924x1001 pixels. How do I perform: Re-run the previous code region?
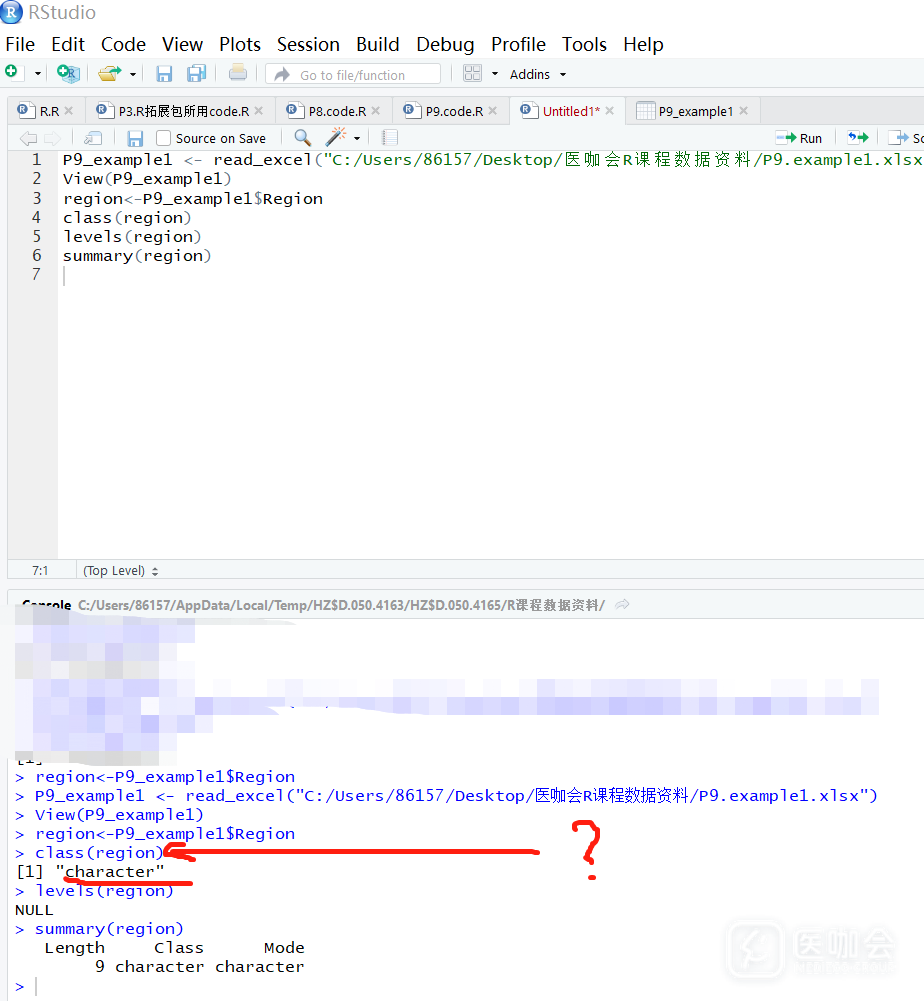pyautogui.click(x=857, y=138)
